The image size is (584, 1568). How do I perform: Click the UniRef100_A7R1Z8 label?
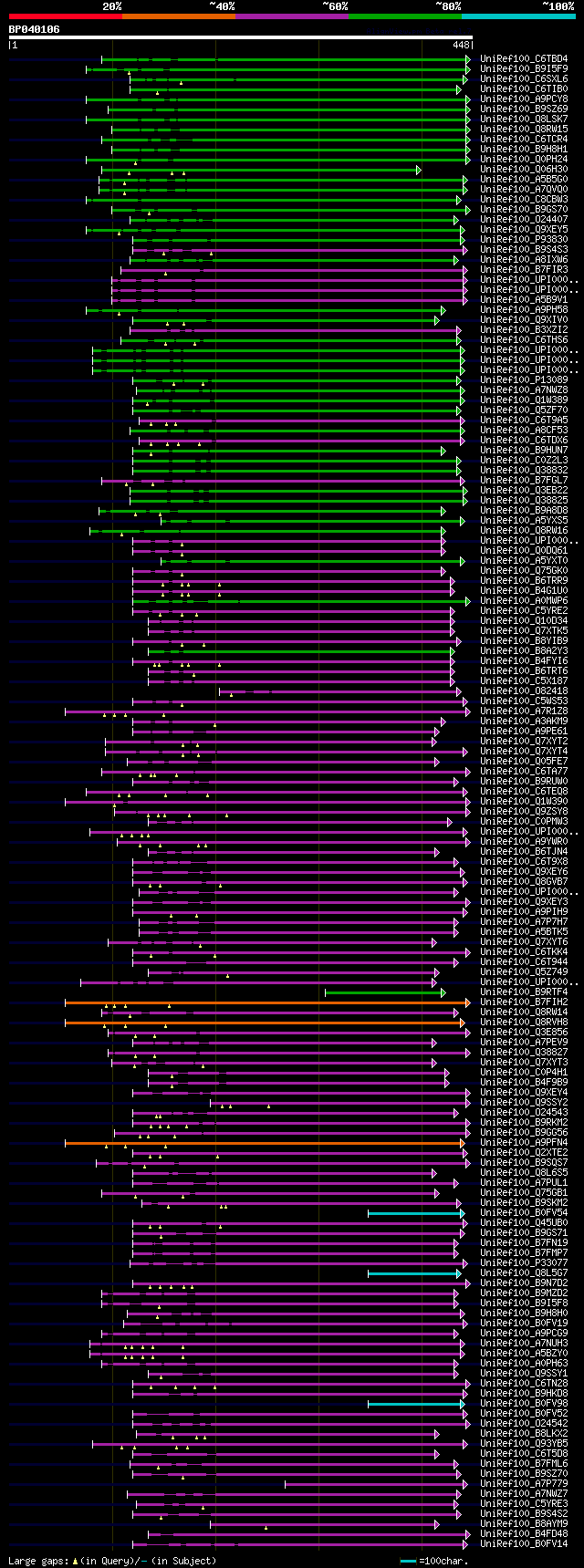(524, 711)
